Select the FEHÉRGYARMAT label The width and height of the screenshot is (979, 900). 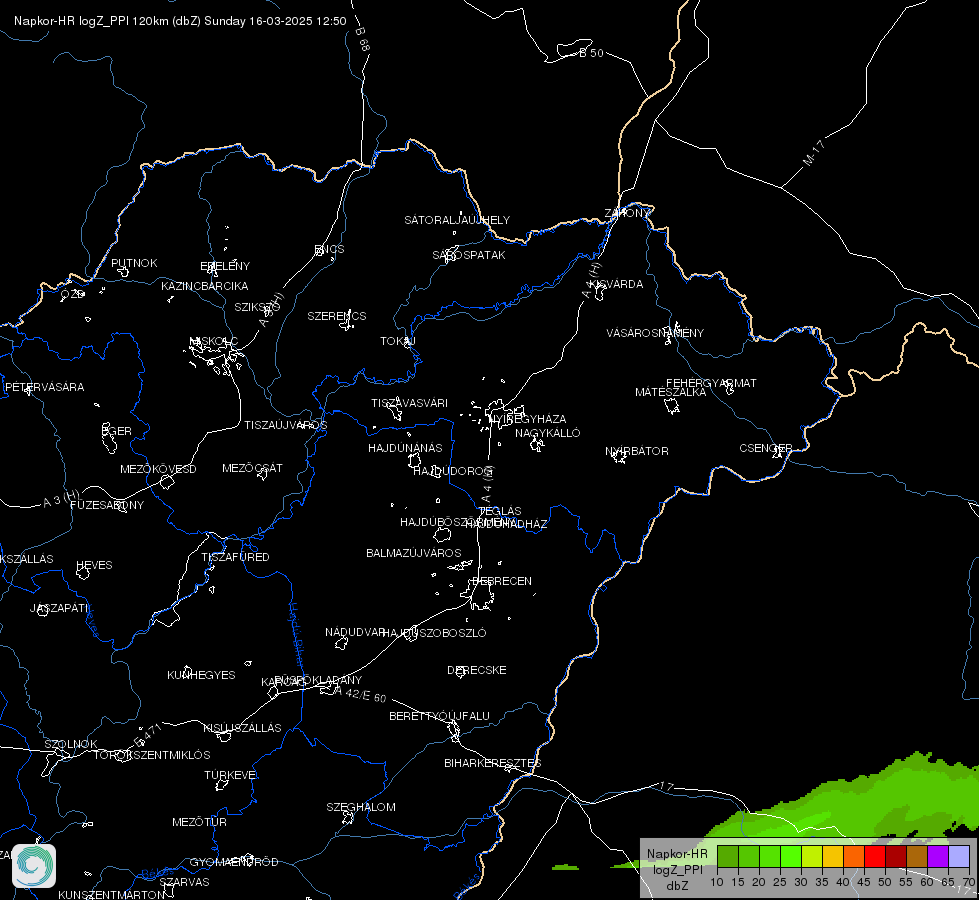point(711,383)
